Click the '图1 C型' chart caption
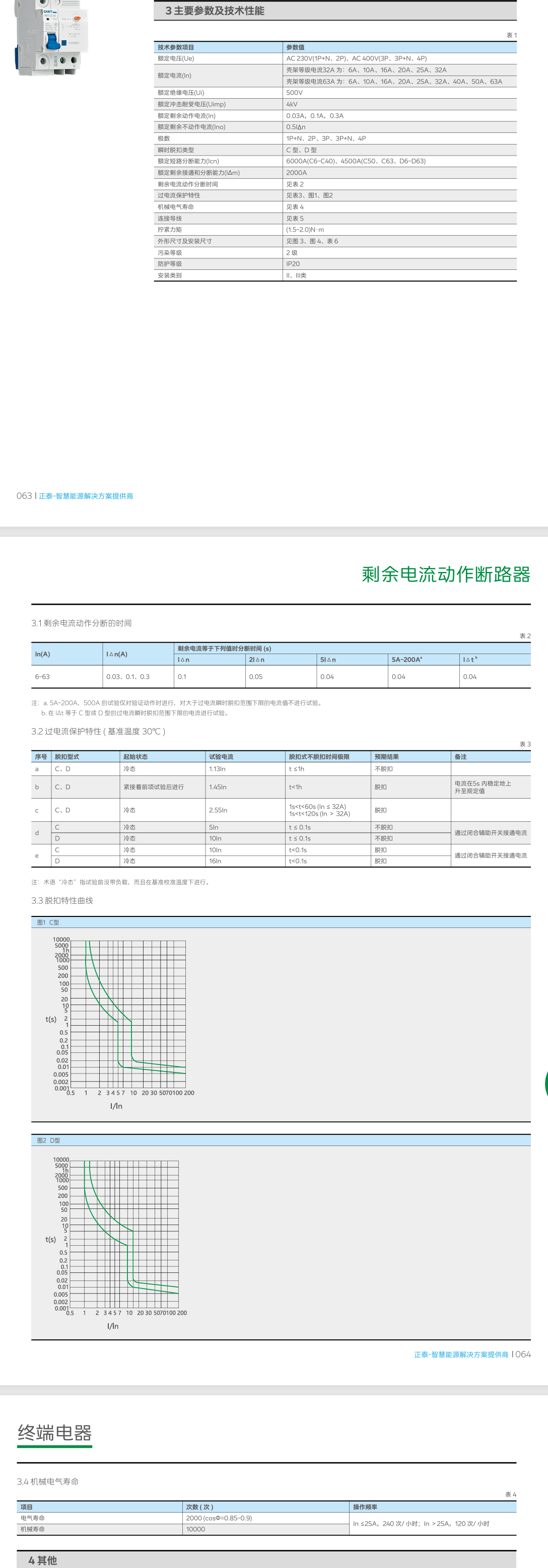The width and height of the screenshot is (548, 1568). click(x=48, y=923)
